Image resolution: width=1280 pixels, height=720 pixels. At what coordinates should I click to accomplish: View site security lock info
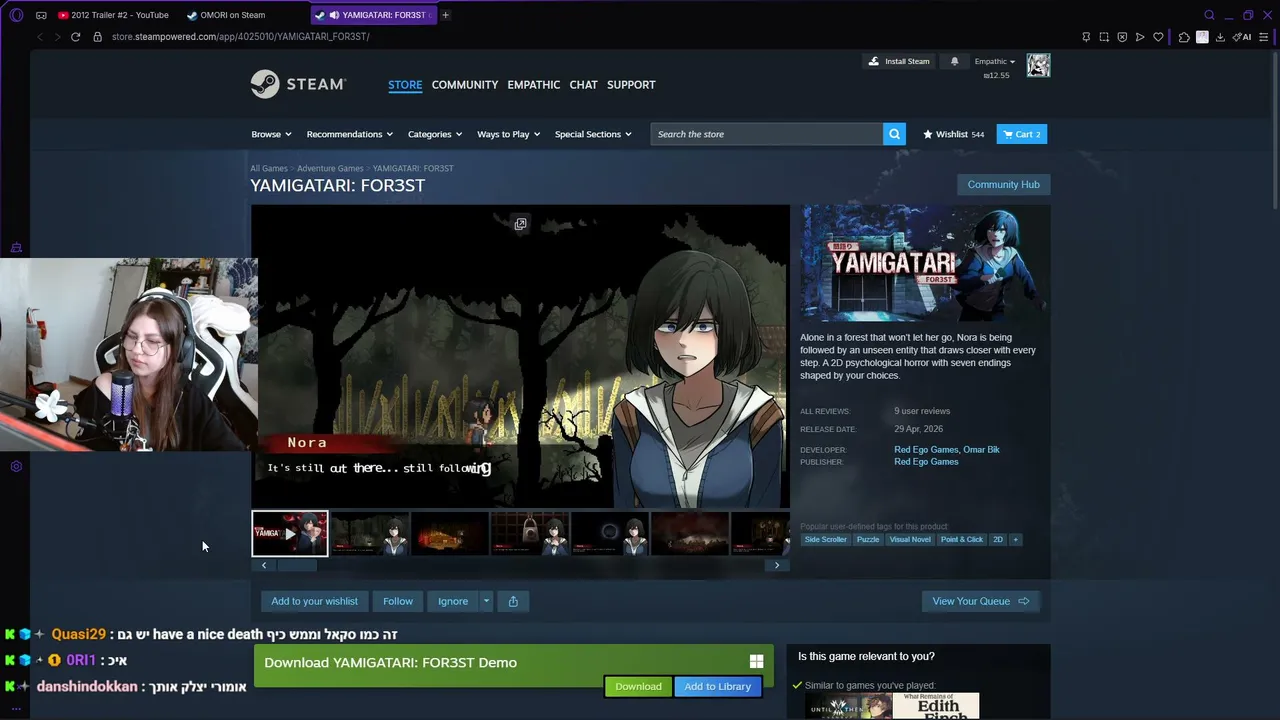[97, 37]
